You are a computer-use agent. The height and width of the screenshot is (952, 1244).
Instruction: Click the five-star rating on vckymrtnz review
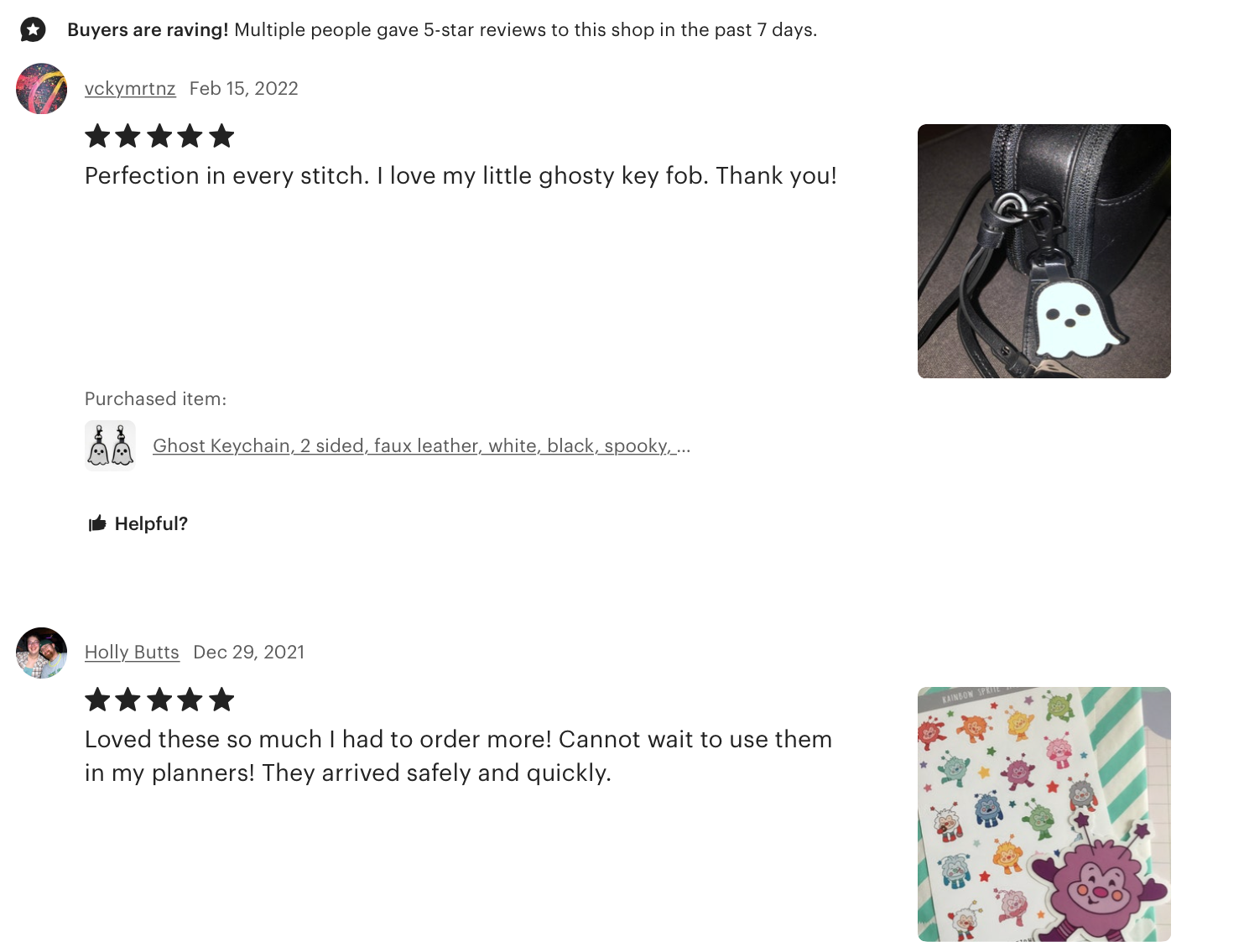click(159, 136)
